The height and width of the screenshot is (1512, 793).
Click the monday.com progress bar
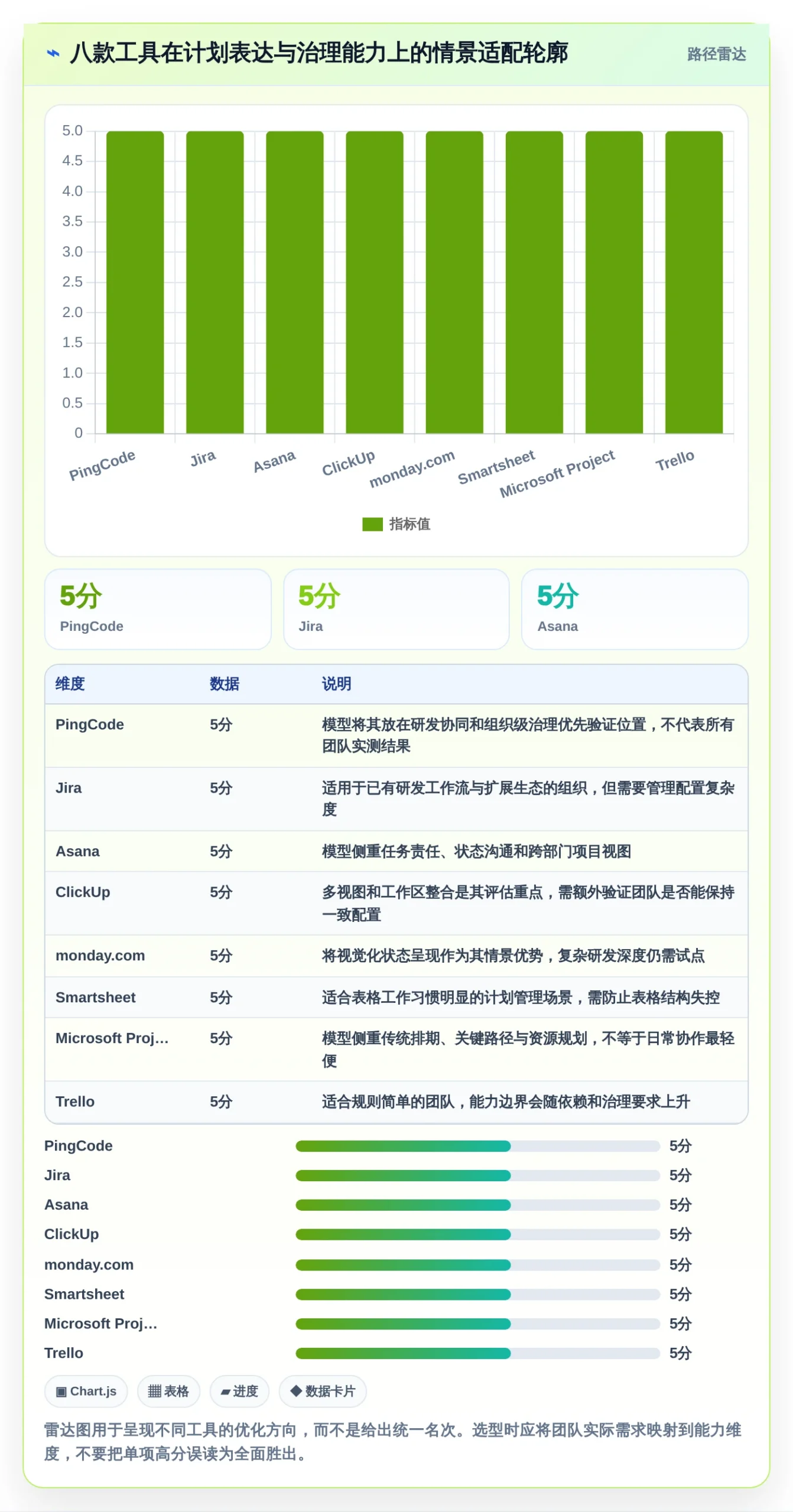click(477, 1265)
